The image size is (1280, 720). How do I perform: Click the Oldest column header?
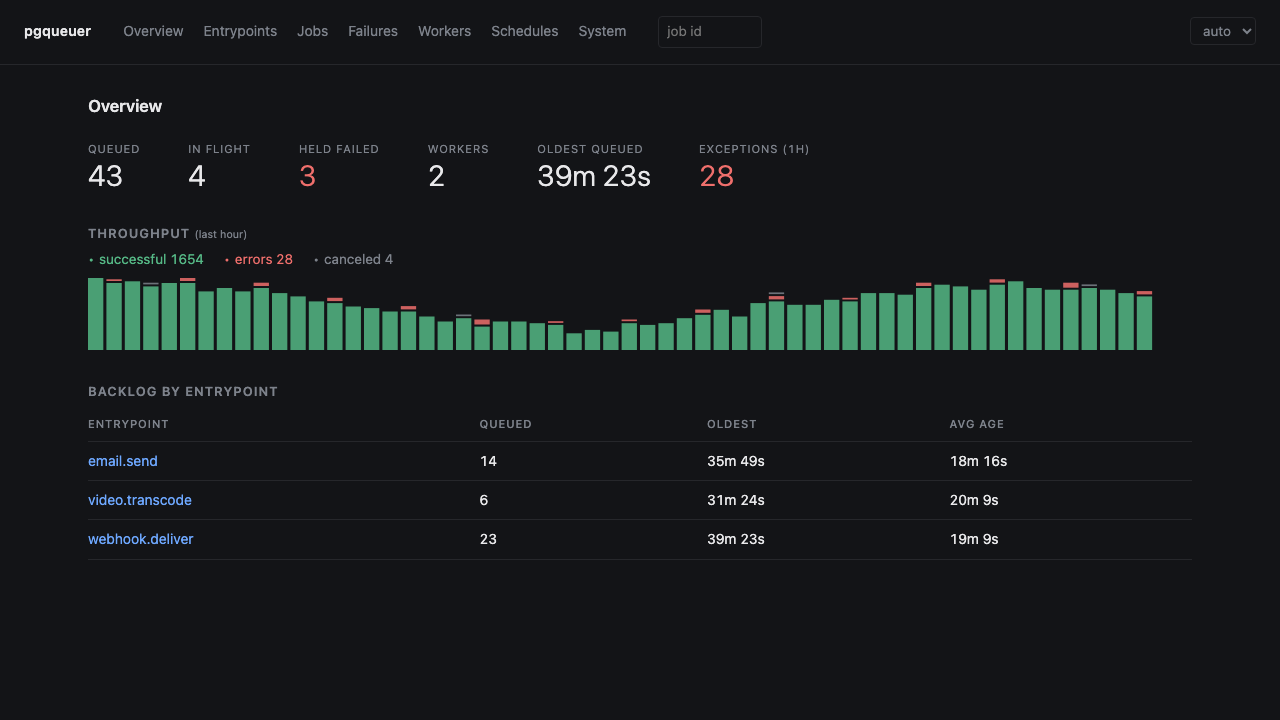pyautogui.click(x=732, y=424)
